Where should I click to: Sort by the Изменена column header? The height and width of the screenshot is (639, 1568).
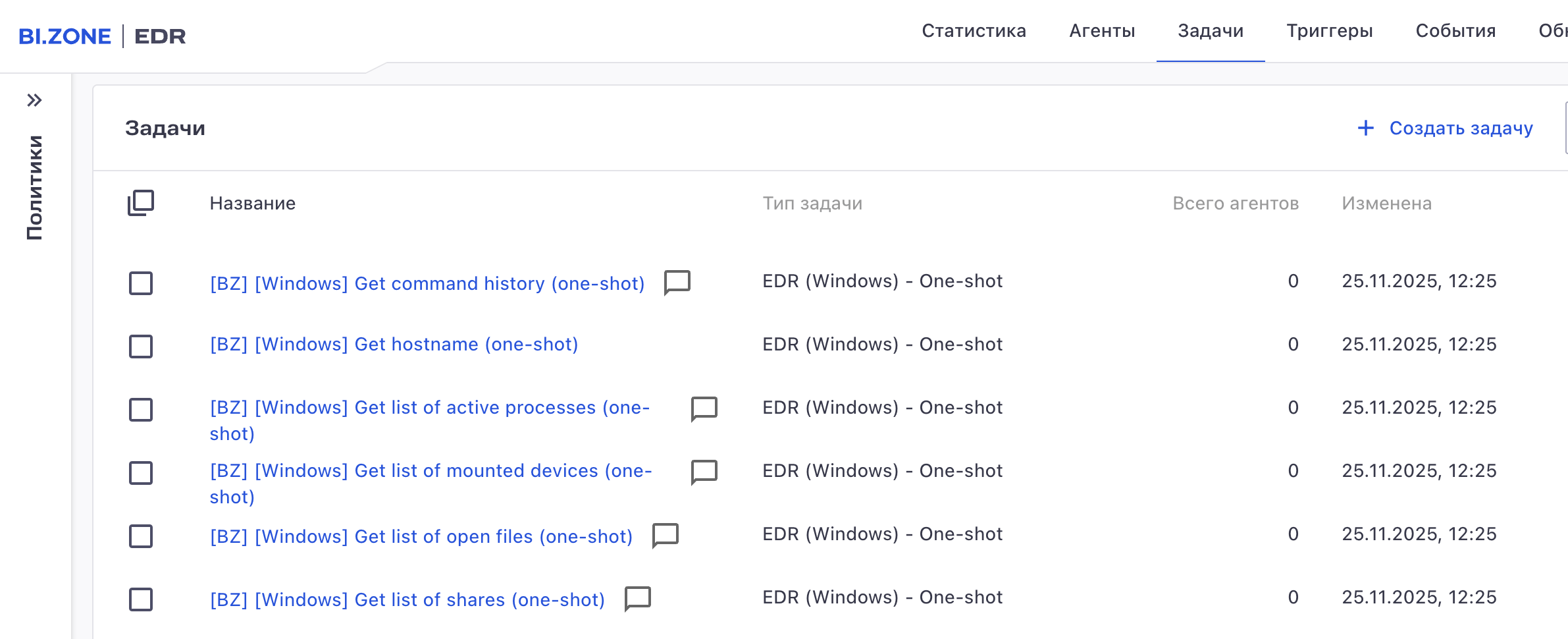click(x=1386, y=204)
